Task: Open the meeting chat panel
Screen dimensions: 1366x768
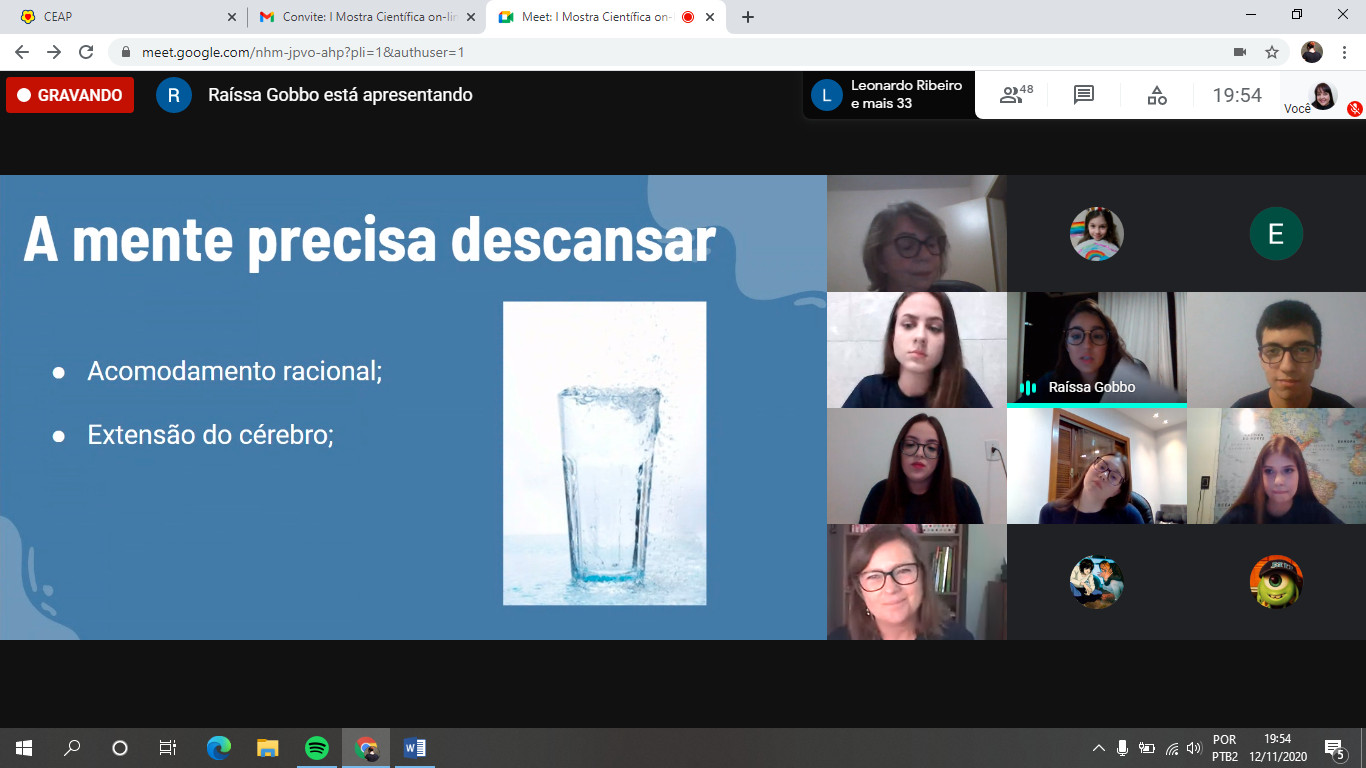Action: pos(1084,95)
